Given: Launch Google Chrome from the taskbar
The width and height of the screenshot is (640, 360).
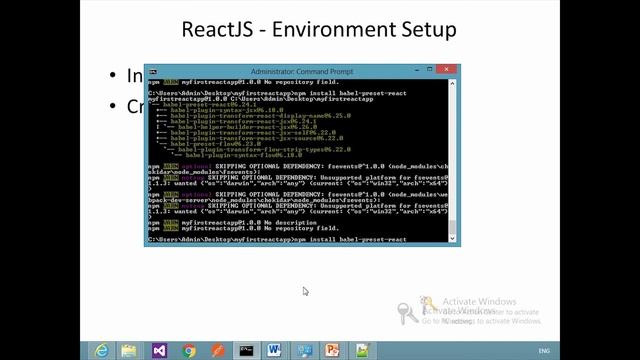Looking at the screenshot, I should click(189, 351).
